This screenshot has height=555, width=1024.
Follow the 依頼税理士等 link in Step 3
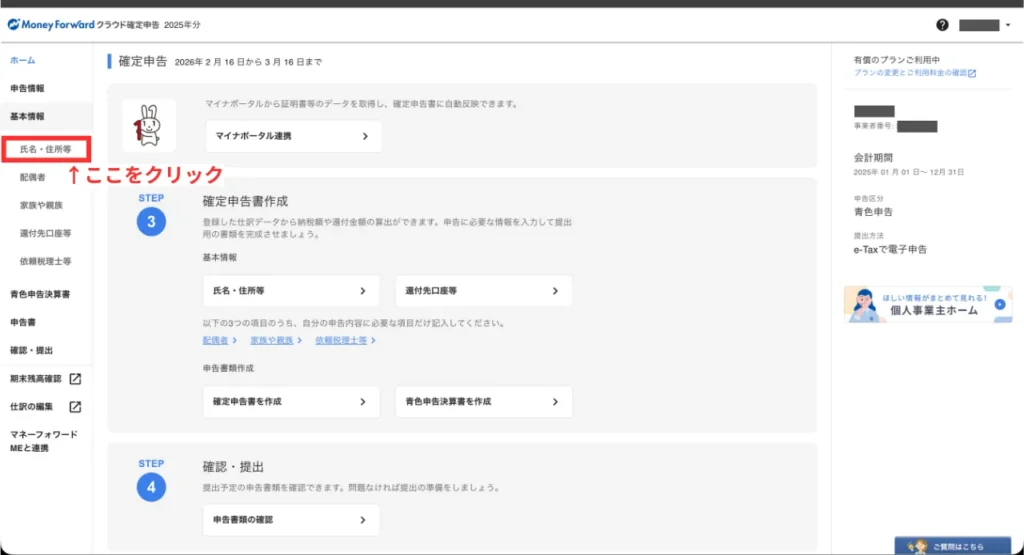[341, 340]
